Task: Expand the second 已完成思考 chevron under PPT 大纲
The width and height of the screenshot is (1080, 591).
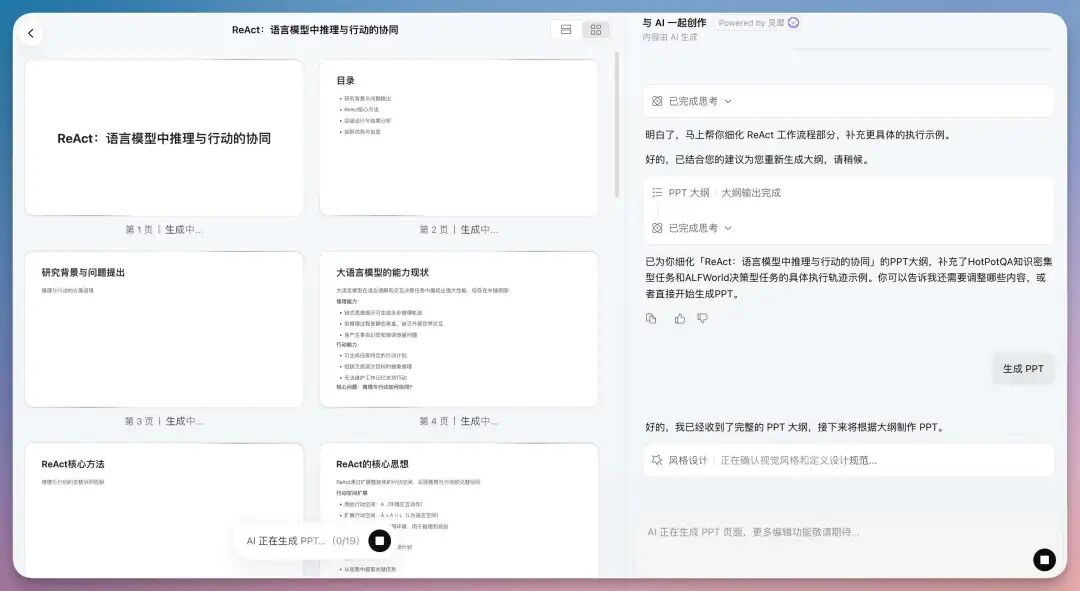Action: [728, 228]
